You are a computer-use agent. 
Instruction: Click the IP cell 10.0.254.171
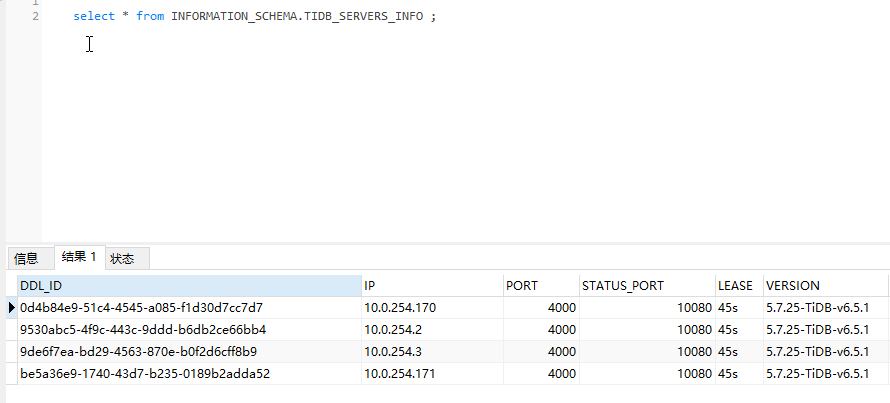click(x=400, y=374)
